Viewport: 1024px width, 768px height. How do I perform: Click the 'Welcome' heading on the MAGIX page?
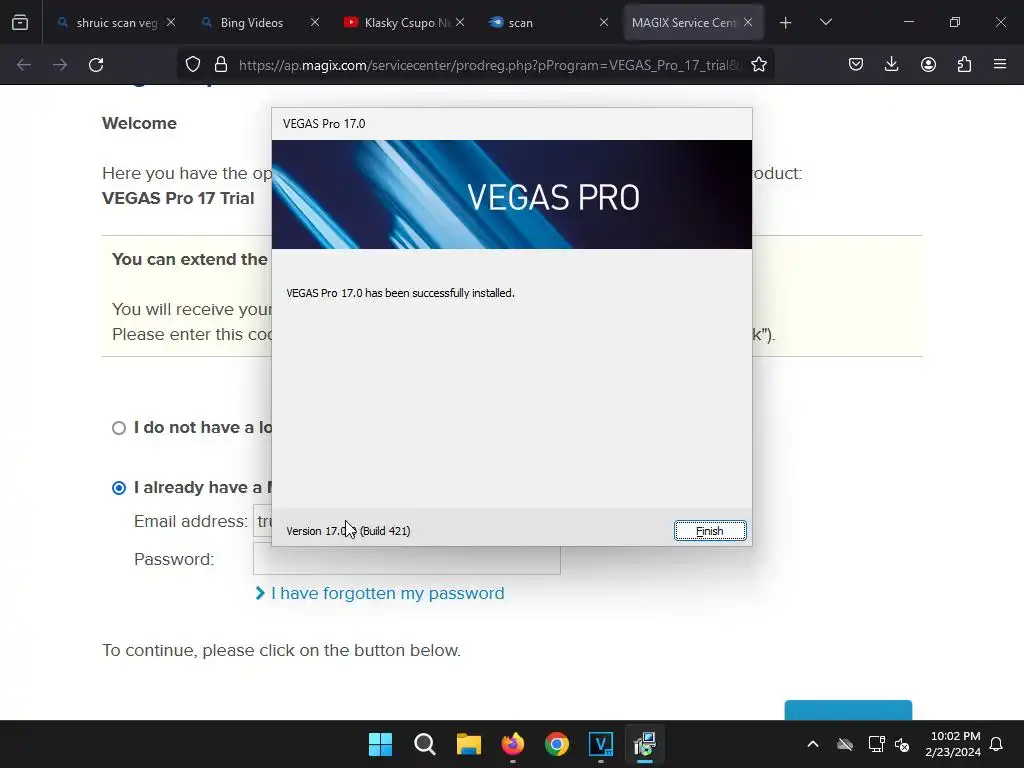(x=139, y=123)
